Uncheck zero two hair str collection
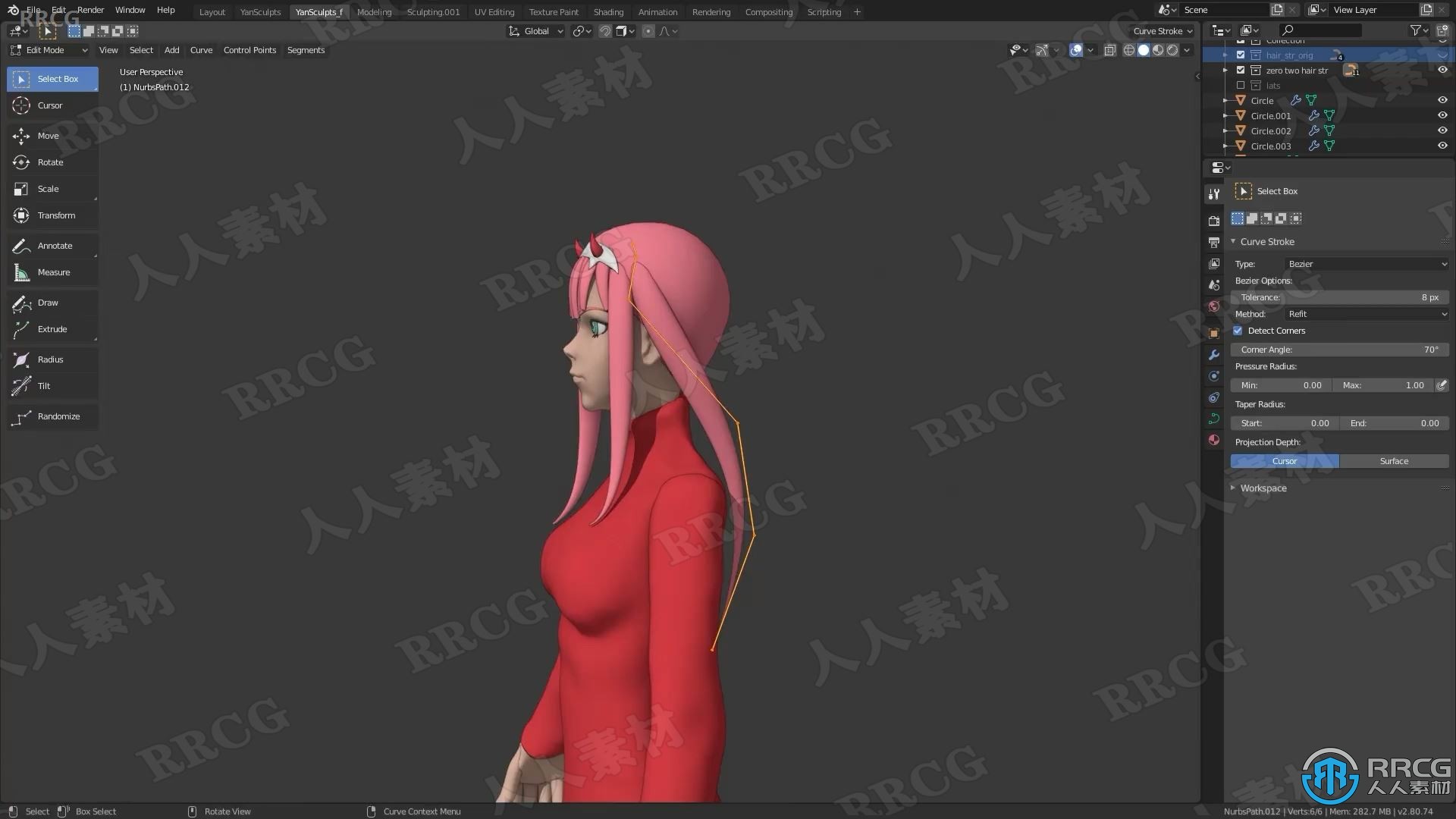Screen dimensions: 1456x819 point(1241,70)
